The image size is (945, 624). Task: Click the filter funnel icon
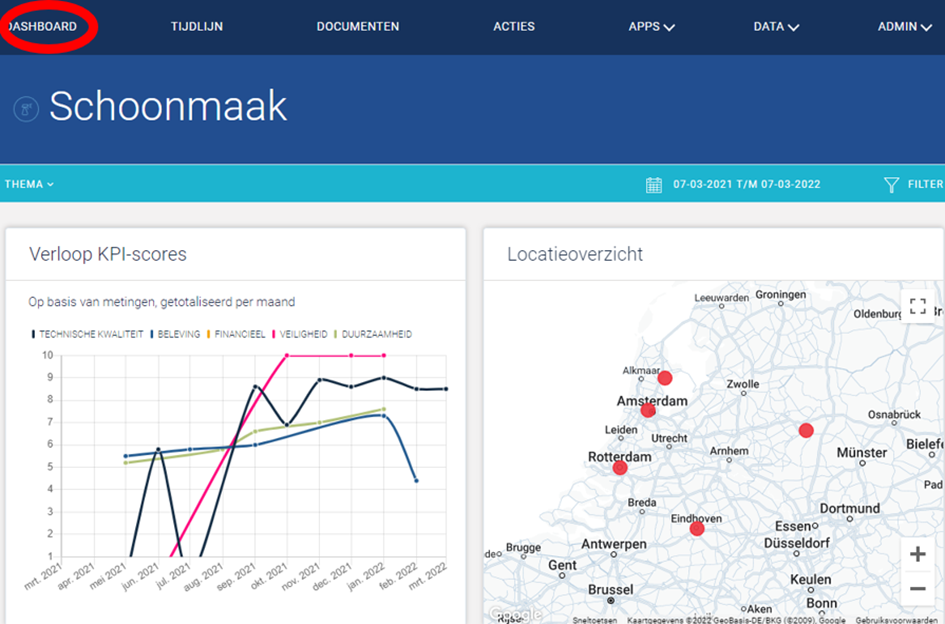click(x=891, y=184)
